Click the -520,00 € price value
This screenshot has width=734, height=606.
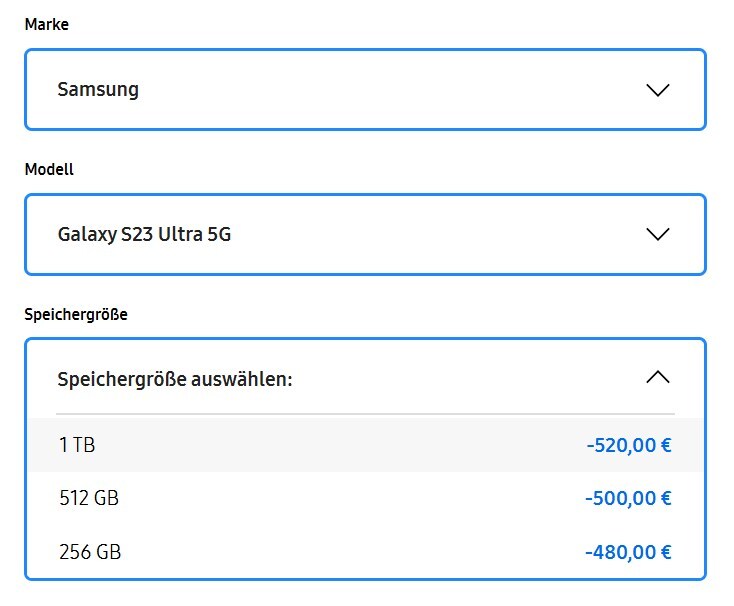(628, 445)
